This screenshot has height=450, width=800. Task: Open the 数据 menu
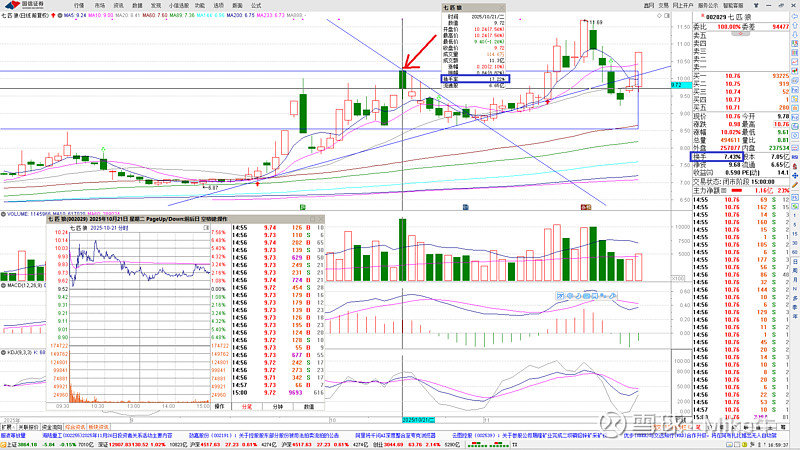137,5
